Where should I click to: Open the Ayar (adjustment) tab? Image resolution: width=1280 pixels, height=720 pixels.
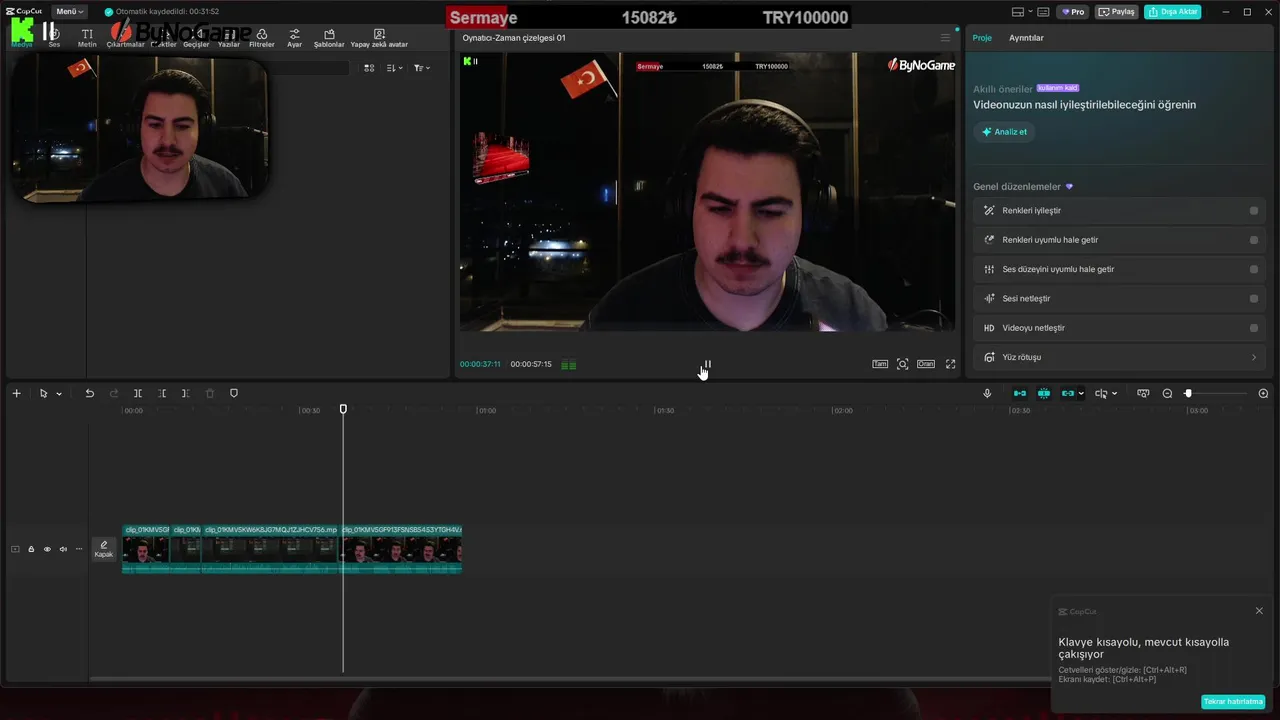tap(294, 38)
